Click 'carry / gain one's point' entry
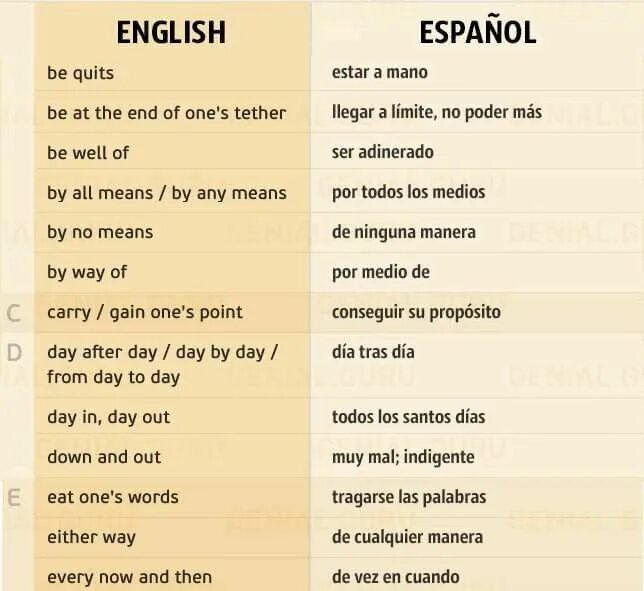 click(x=145, y=313)
